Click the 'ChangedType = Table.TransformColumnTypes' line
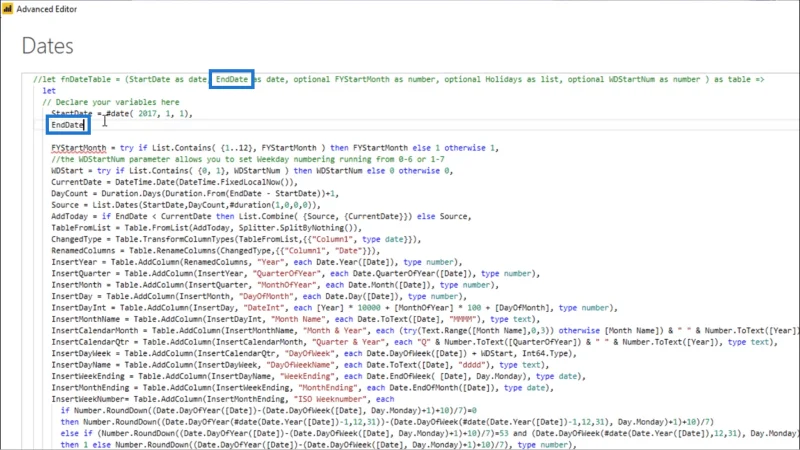The image size is (800, 450). 236,239
